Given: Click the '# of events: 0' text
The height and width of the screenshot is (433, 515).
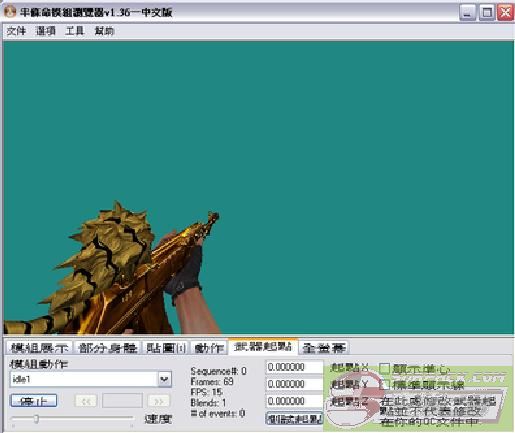Looking at the screenshot, I should coord(218,413).
